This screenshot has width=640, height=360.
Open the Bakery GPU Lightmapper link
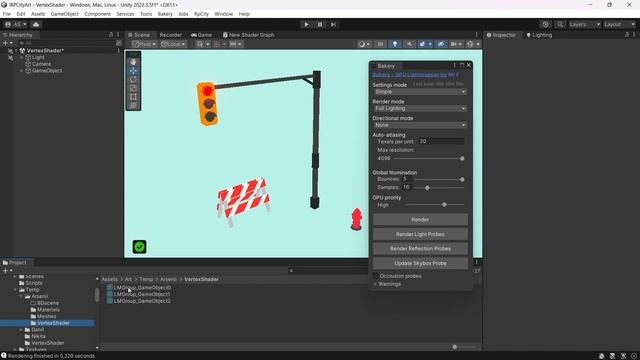(x=416, y=75)
